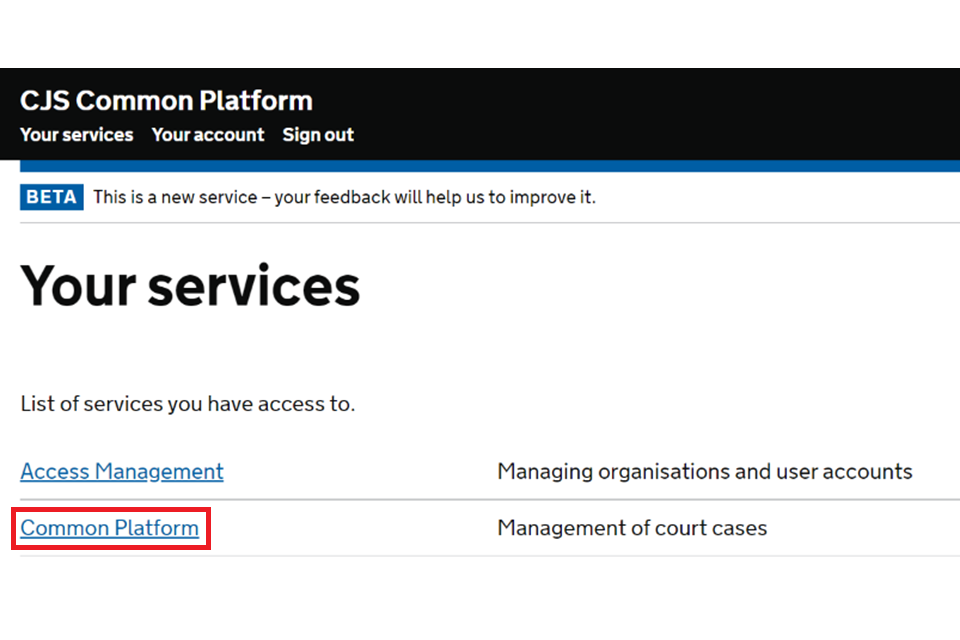
Task: Click the Managing organisations and user accounts description
Action: [x=704, y=471]
